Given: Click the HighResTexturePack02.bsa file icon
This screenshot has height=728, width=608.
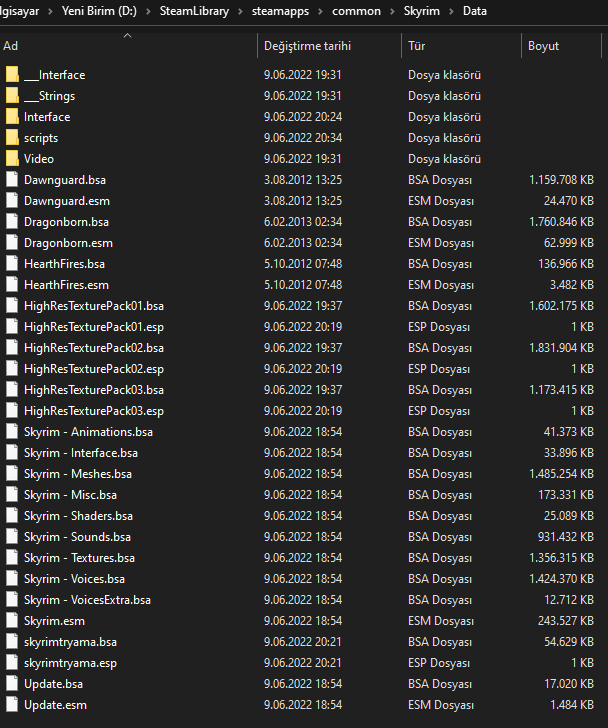Looking at the screenshot, I should tap(12, 347).
